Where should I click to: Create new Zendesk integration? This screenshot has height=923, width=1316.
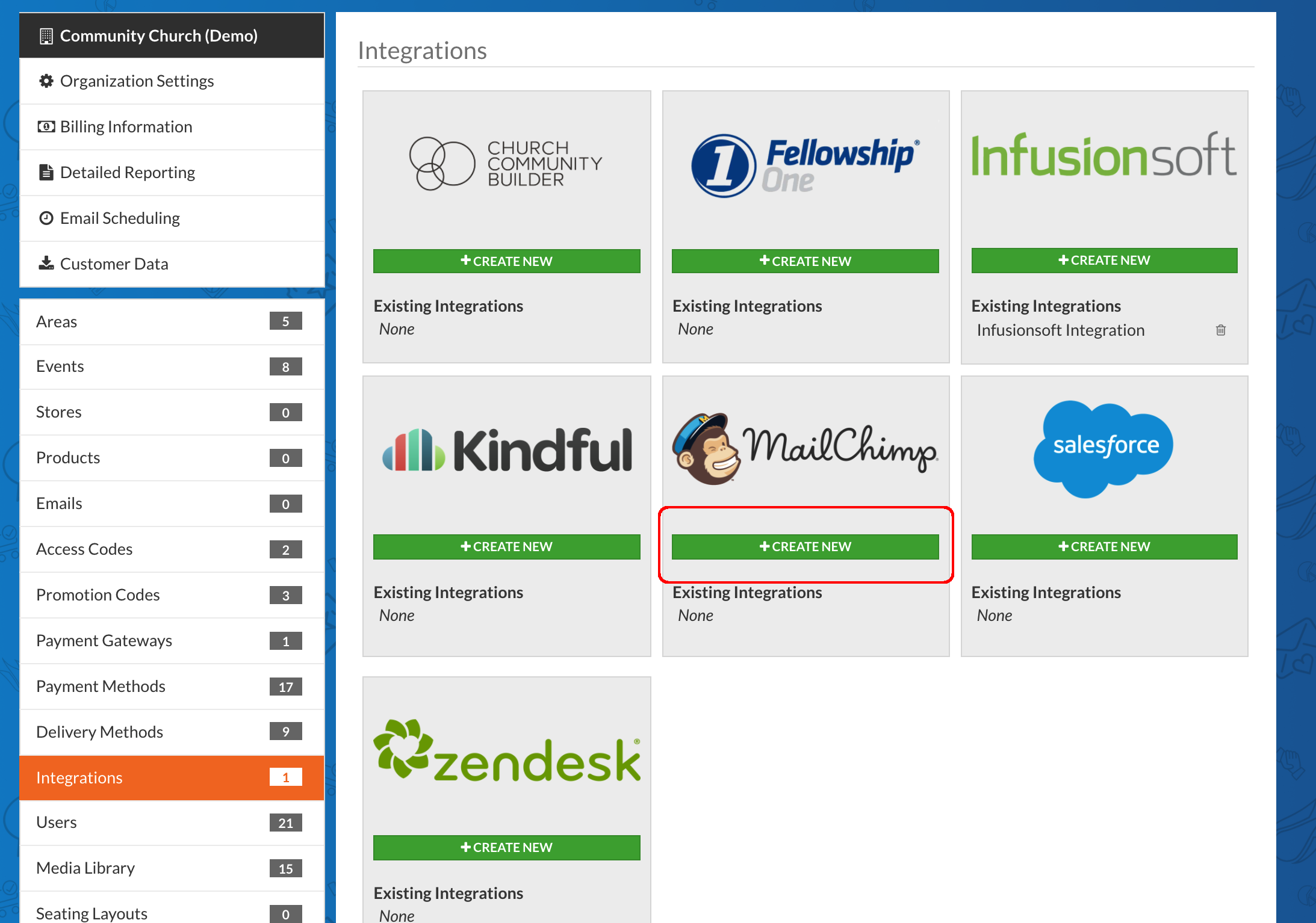506,847
